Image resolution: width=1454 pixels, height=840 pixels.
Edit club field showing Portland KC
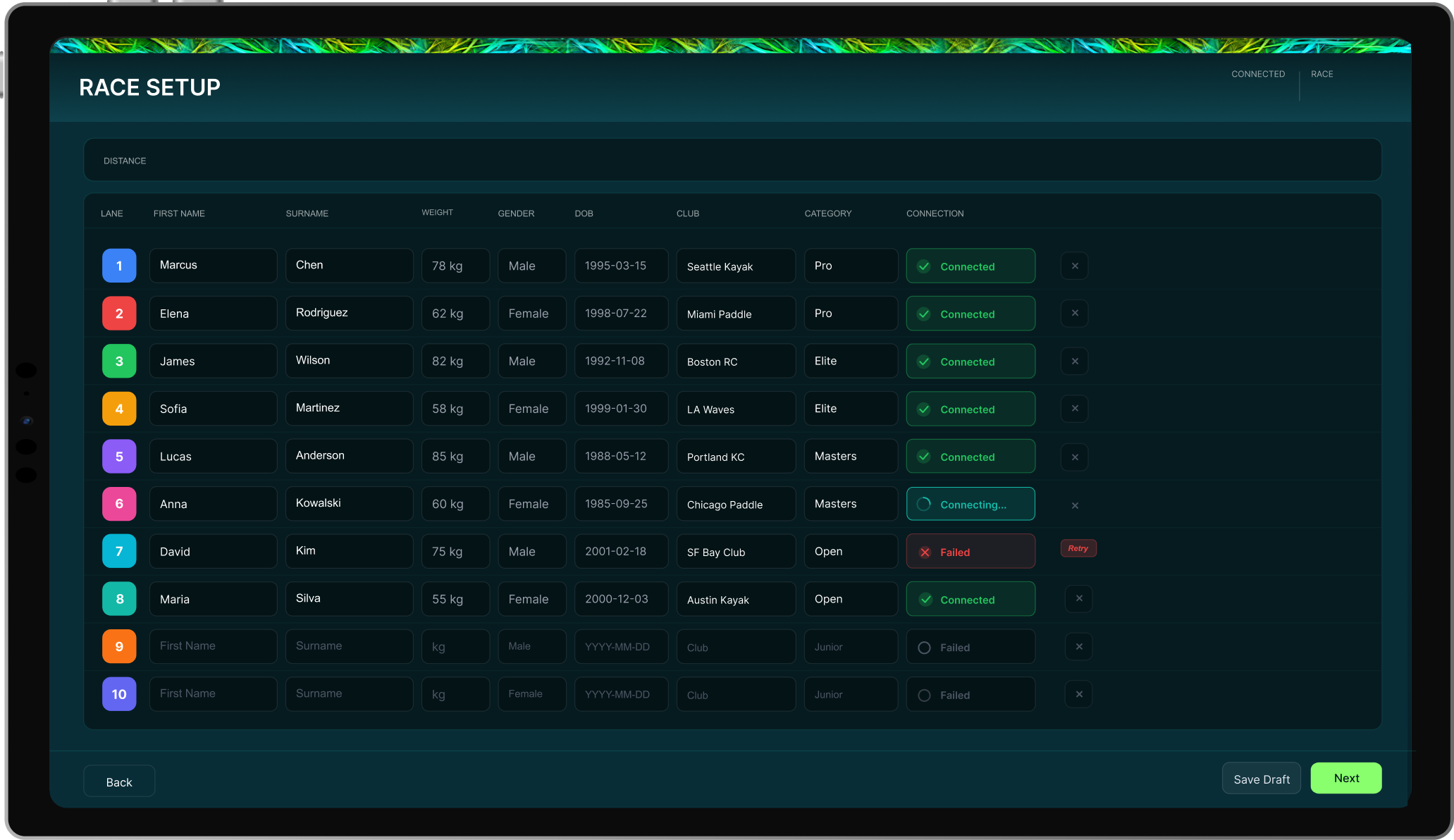click(x=736, y=456)
